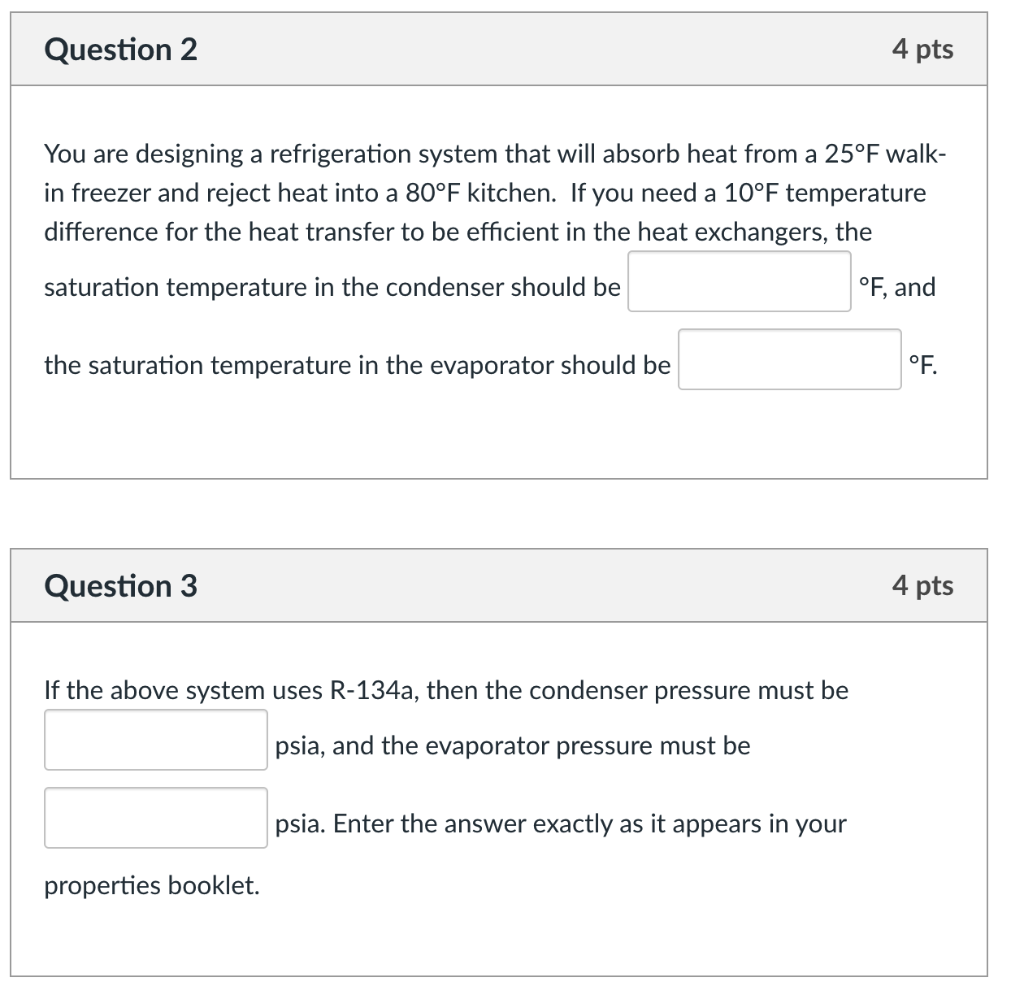The width and height of the screenshot is (1024, 1008).
Task: Click the Question 3 heading
Action: [121, 586]
